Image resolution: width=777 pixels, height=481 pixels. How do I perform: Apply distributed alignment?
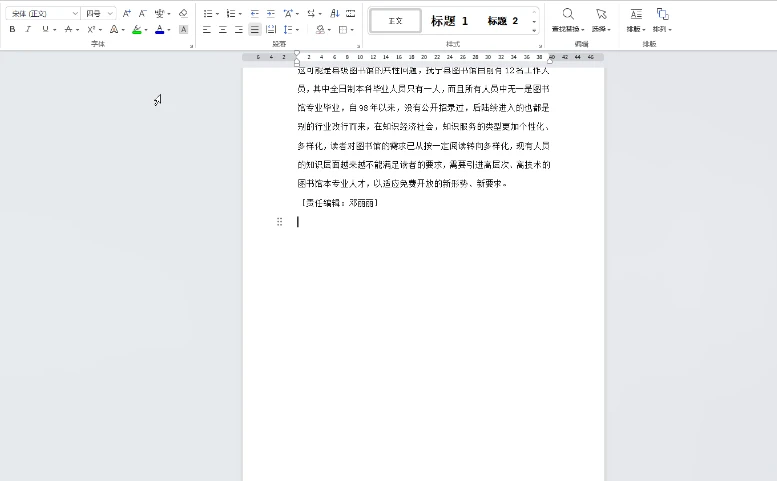[x=271, y=30]
